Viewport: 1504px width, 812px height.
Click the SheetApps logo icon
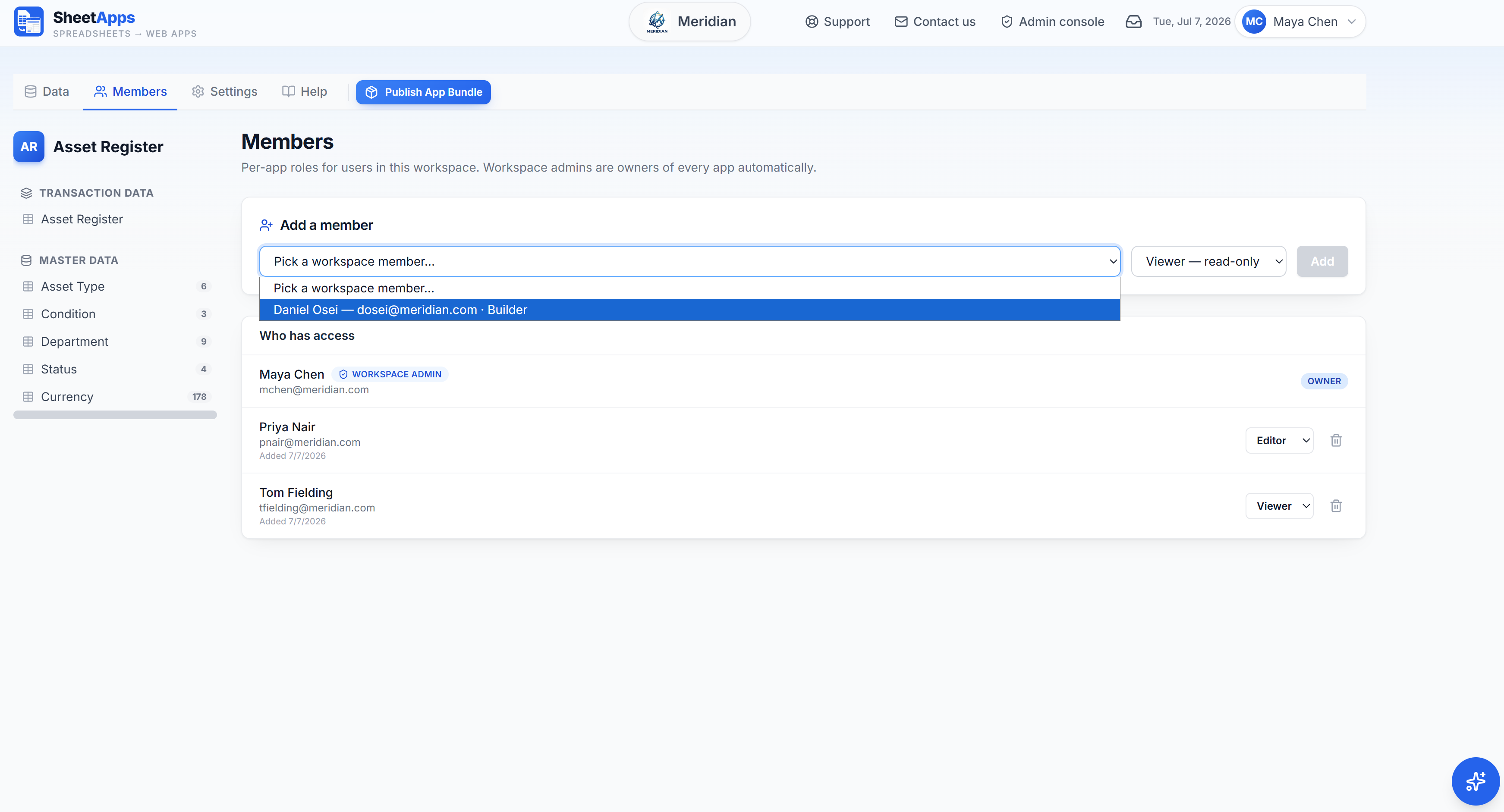pyautogui.click(x=28, y=22)
